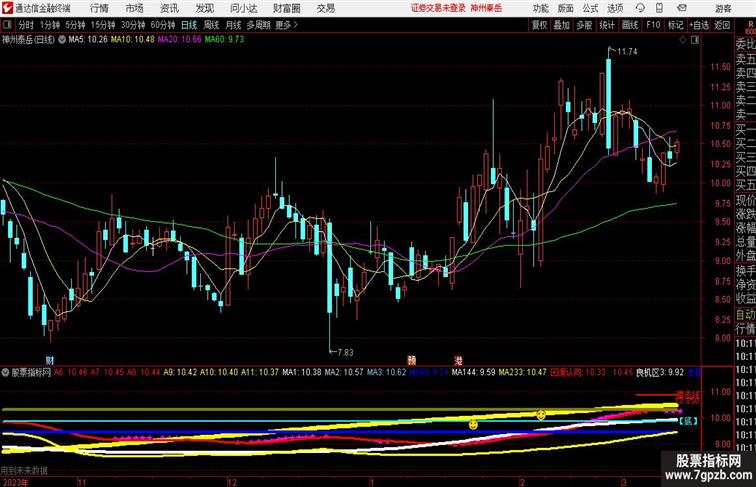Image resolution: width=756 pixels, height=487 pixels.
Task: Click the 2023年 date axis label
Action: coord(14,482)
